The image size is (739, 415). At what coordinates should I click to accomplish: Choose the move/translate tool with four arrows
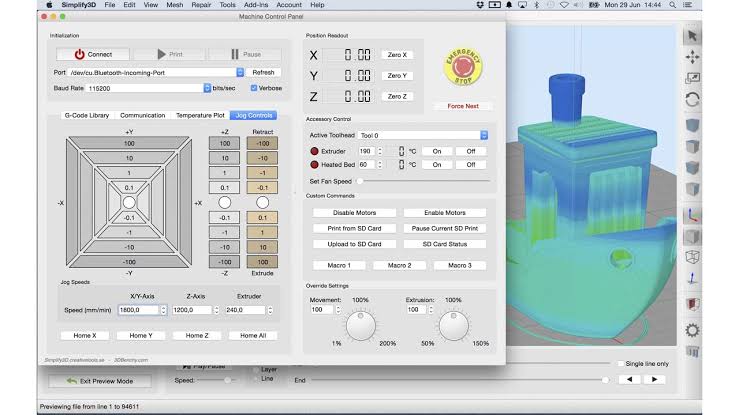coord(692,57)
